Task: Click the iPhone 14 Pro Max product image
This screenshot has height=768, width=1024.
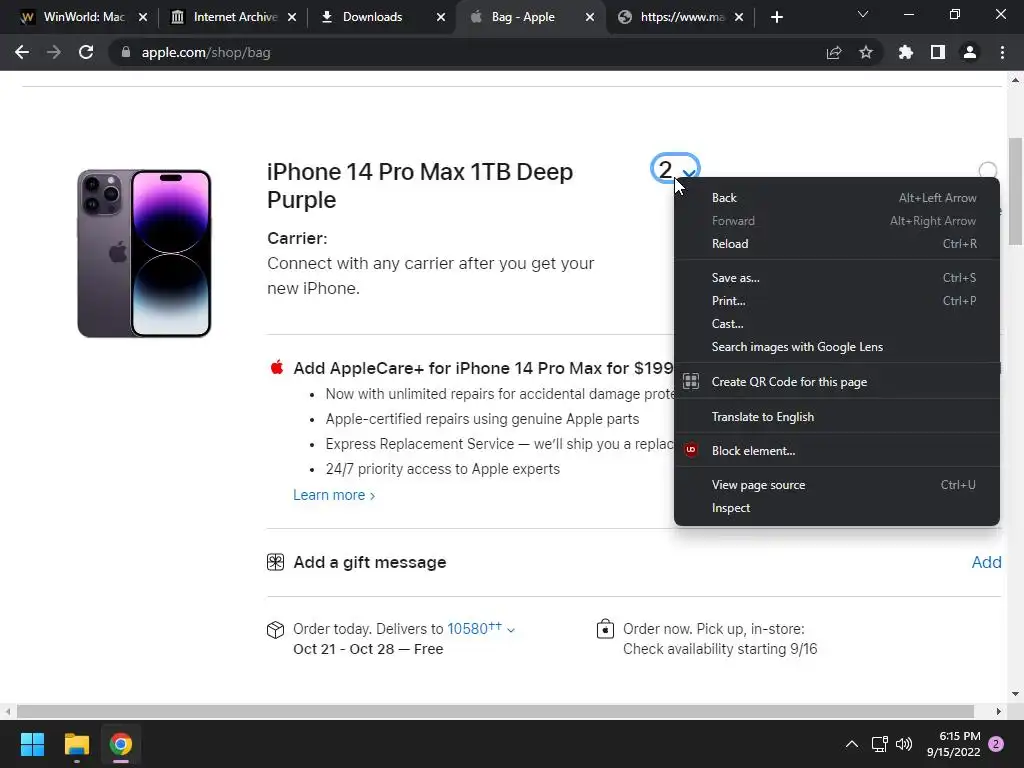Action: click(x=144, y=253)
